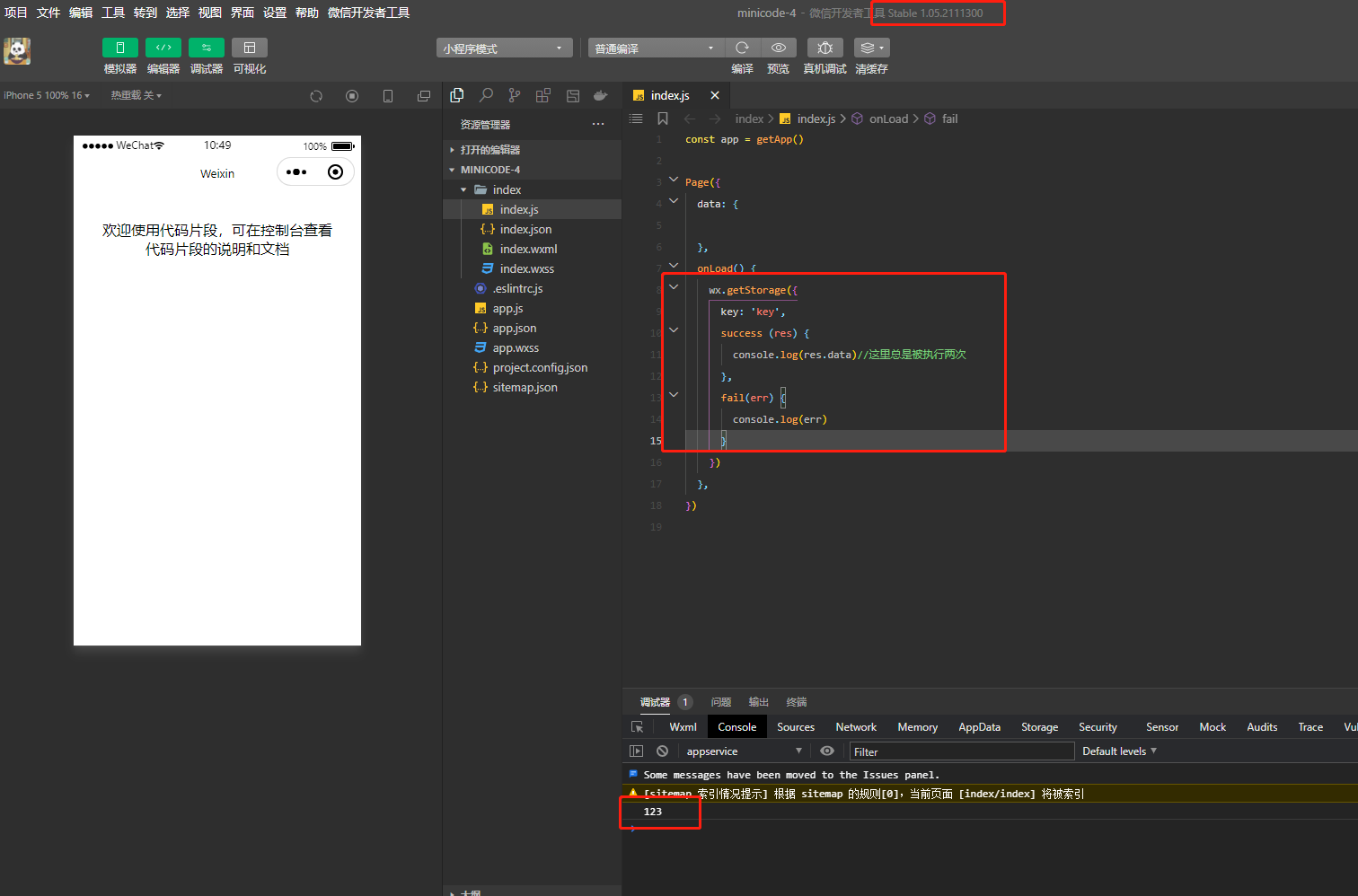Open the 设置 menu
This screenshot has width=1358, height=896.
point(275,13)
